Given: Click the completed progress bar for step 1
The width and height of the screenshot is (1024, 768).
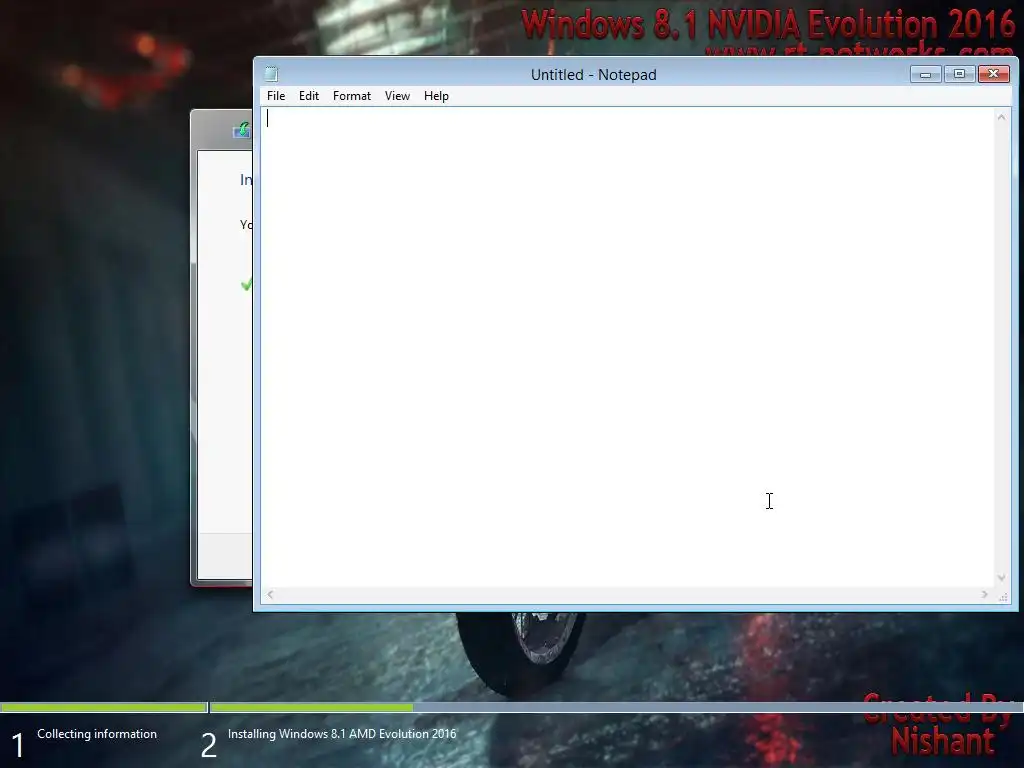Looking at the screenshot, I should (x=103, y=707).
